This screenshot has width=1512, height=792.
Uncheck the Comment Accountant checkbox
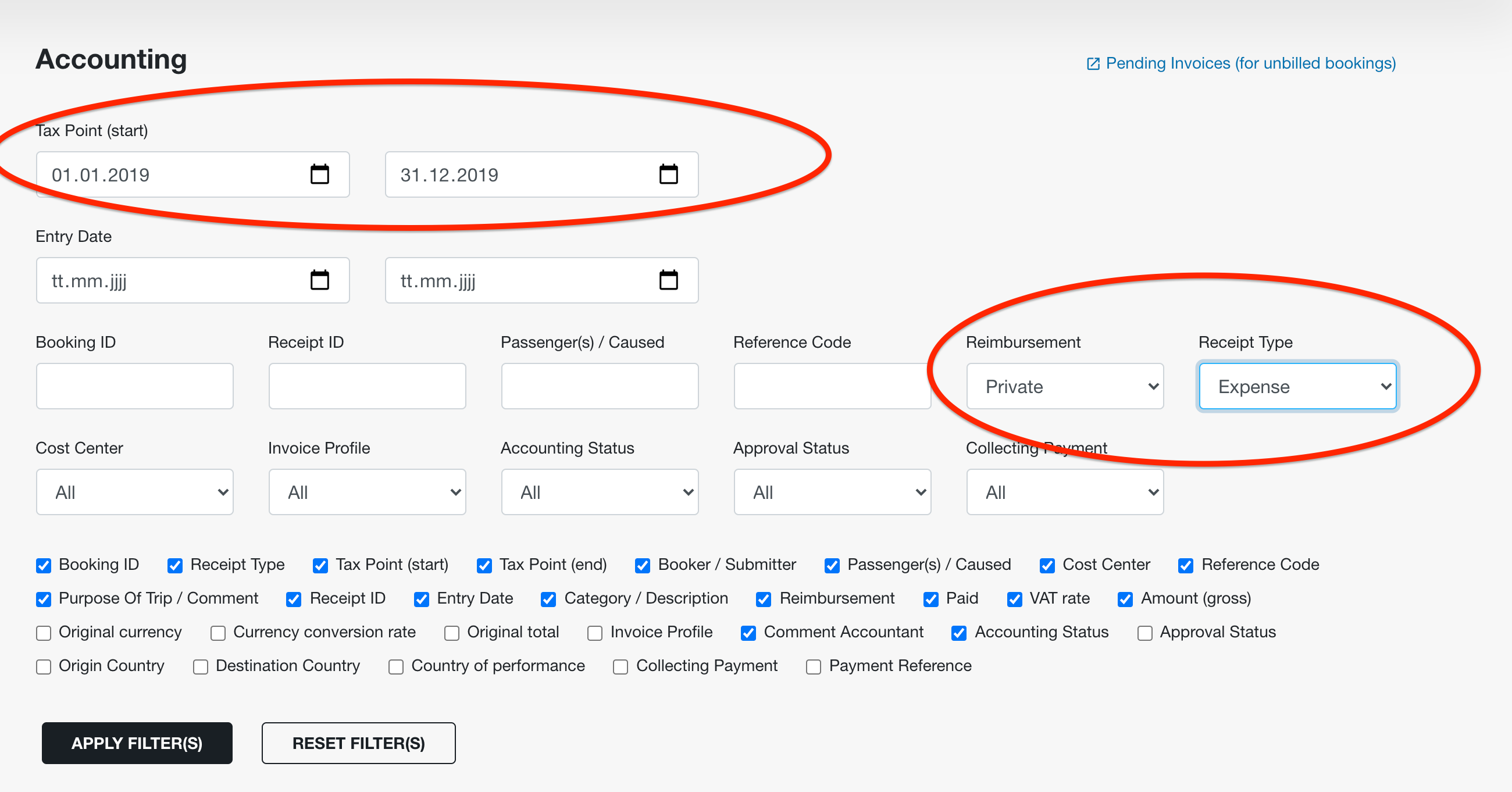748,633
